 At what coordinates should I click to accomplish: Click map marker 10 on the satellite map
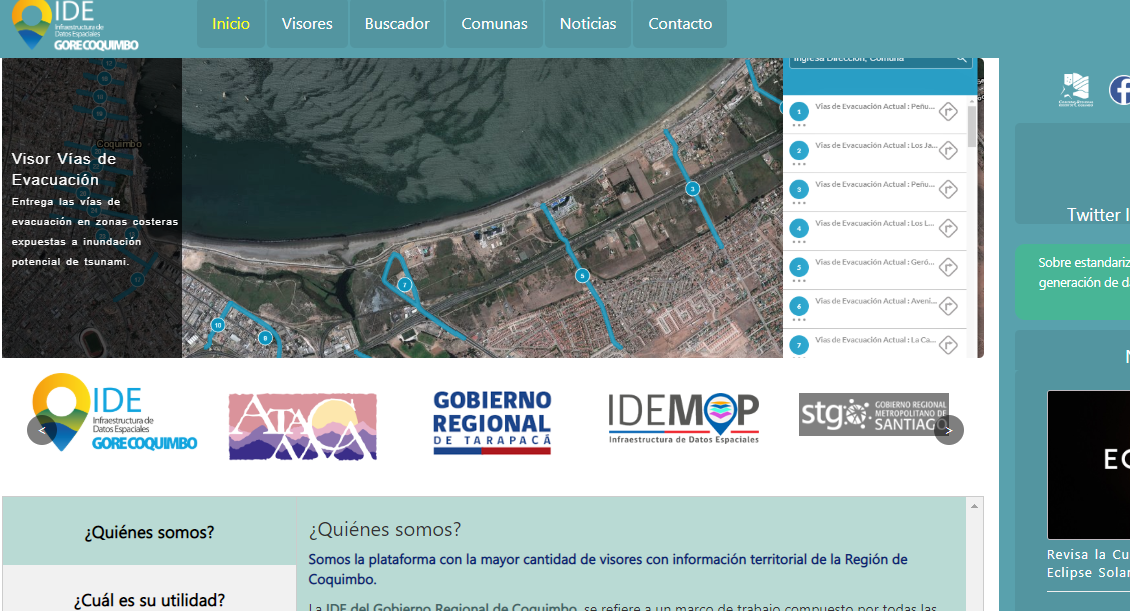point(218,325)
